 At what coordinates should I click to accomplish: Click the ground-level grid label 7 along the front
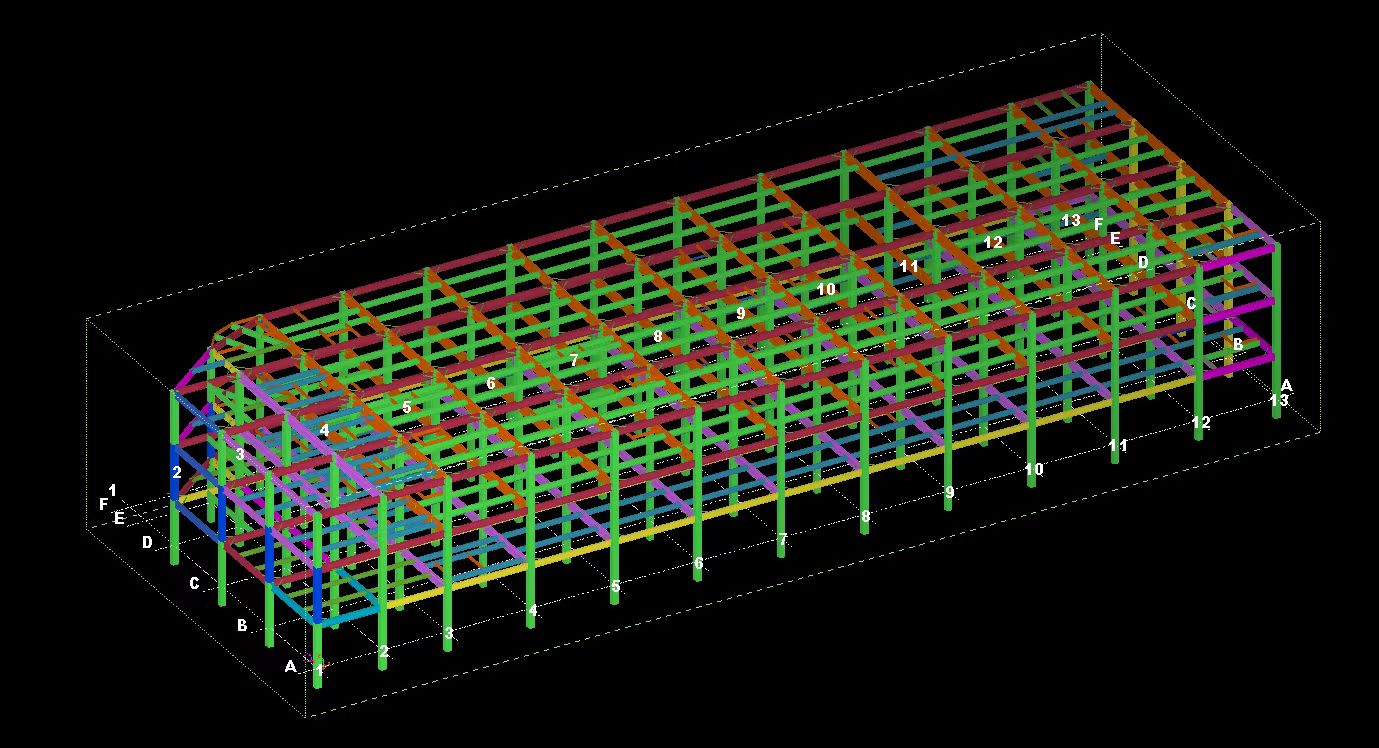pos(782,540)
